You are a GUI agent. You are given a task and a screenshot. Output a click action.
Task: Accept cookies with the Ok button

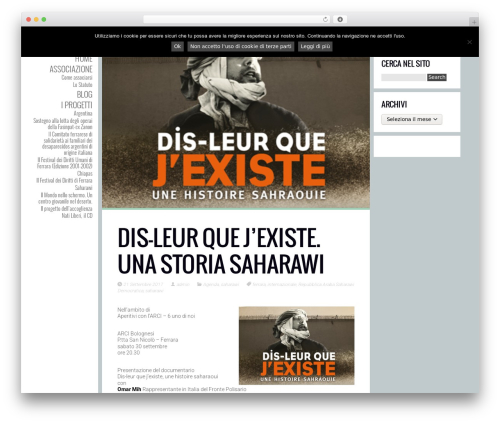[x=177, y=46]
